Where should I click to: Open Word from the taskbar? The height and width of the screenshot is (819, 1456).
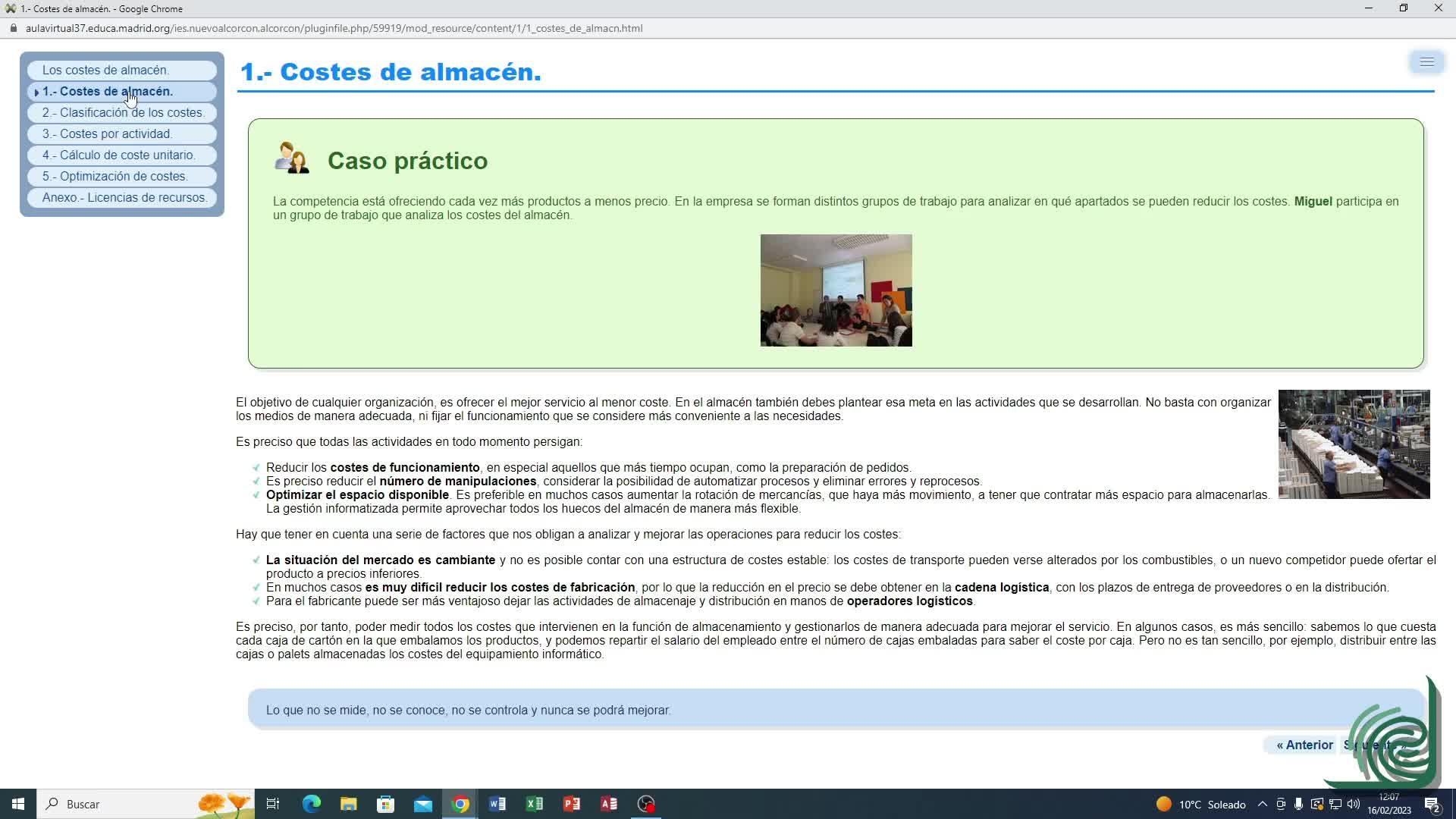point(497,804)
